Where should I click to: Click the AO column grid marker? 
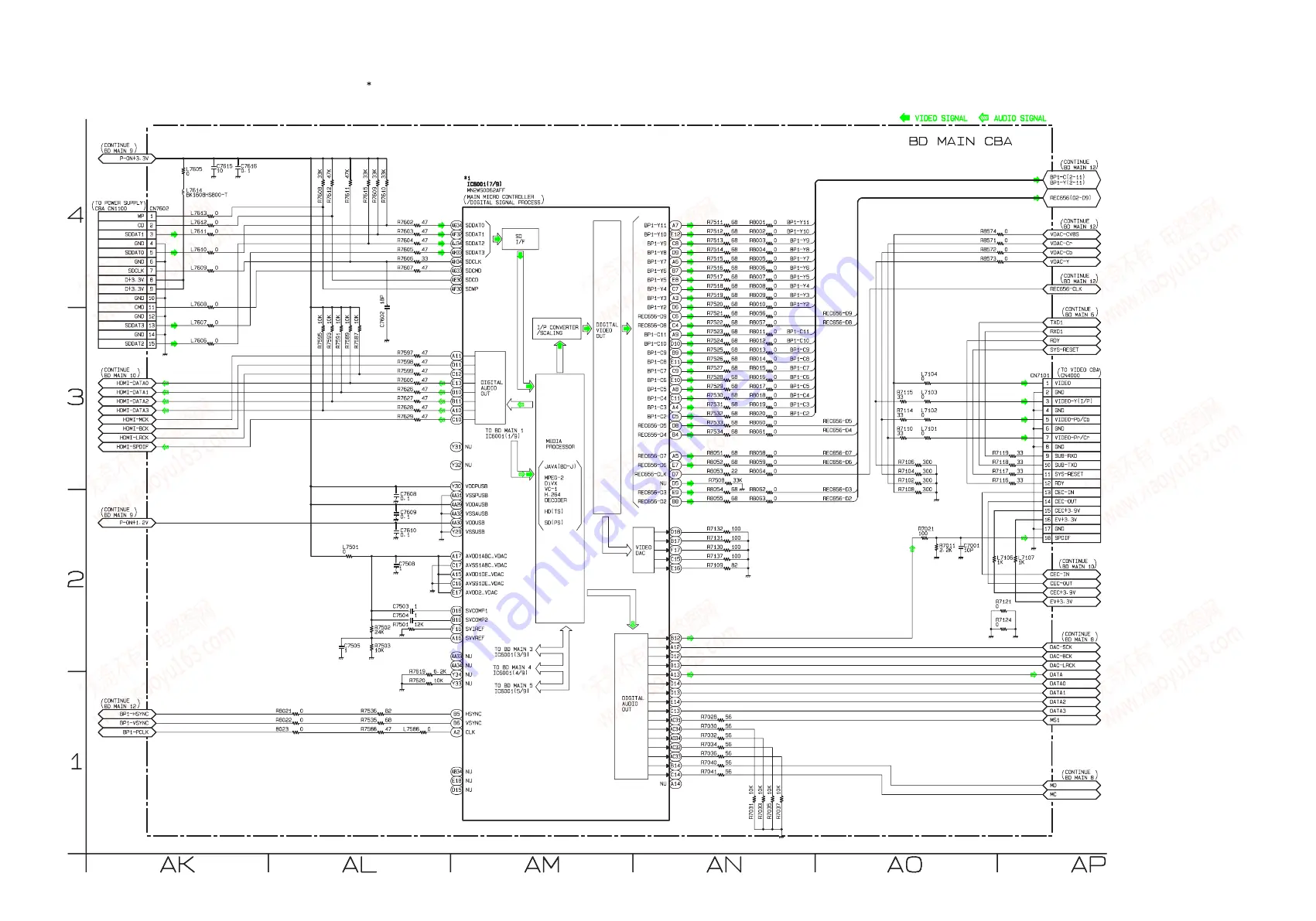coord(905,865)
